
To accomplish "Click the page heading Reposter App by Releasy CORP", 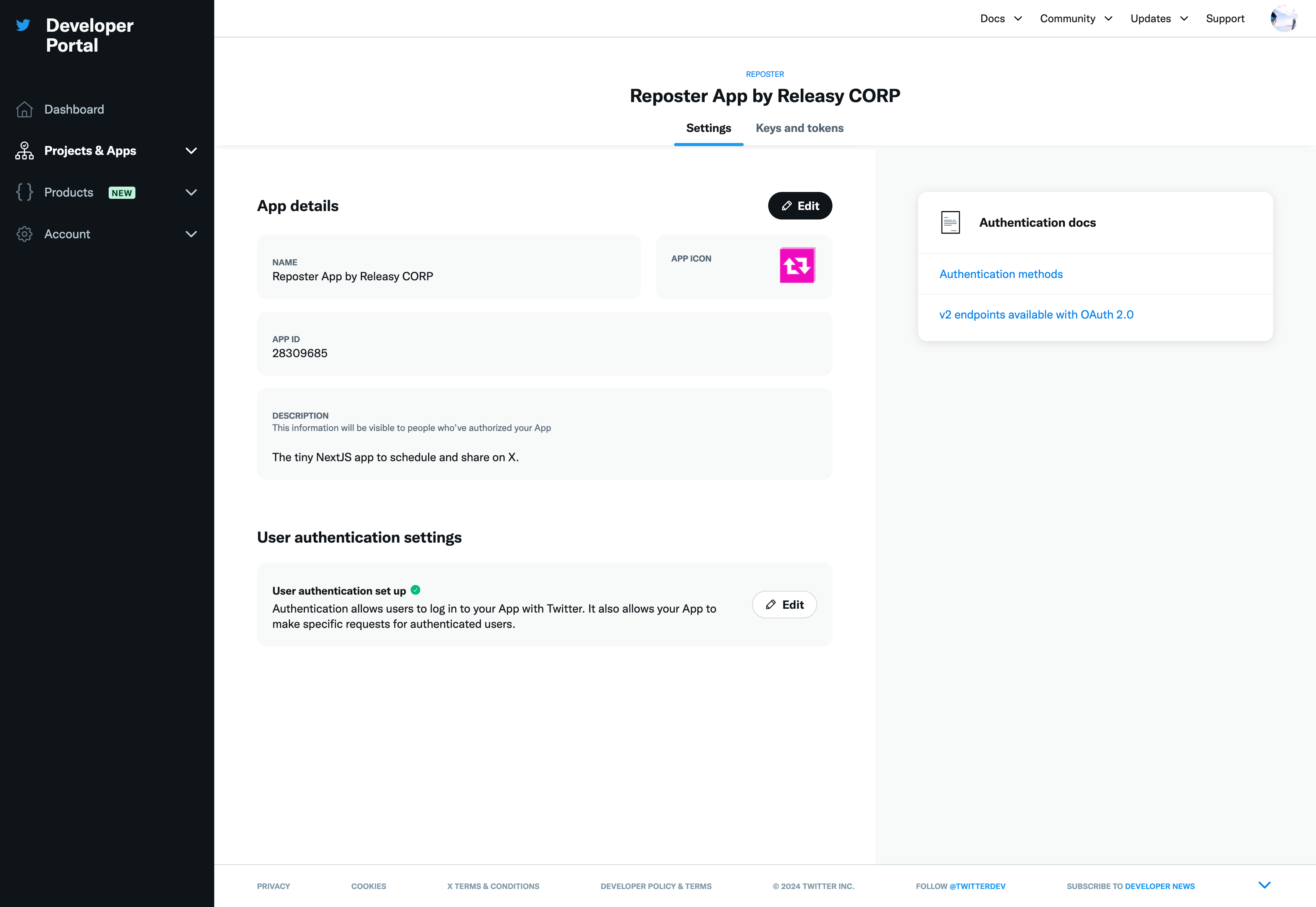I will click(765, 96).
